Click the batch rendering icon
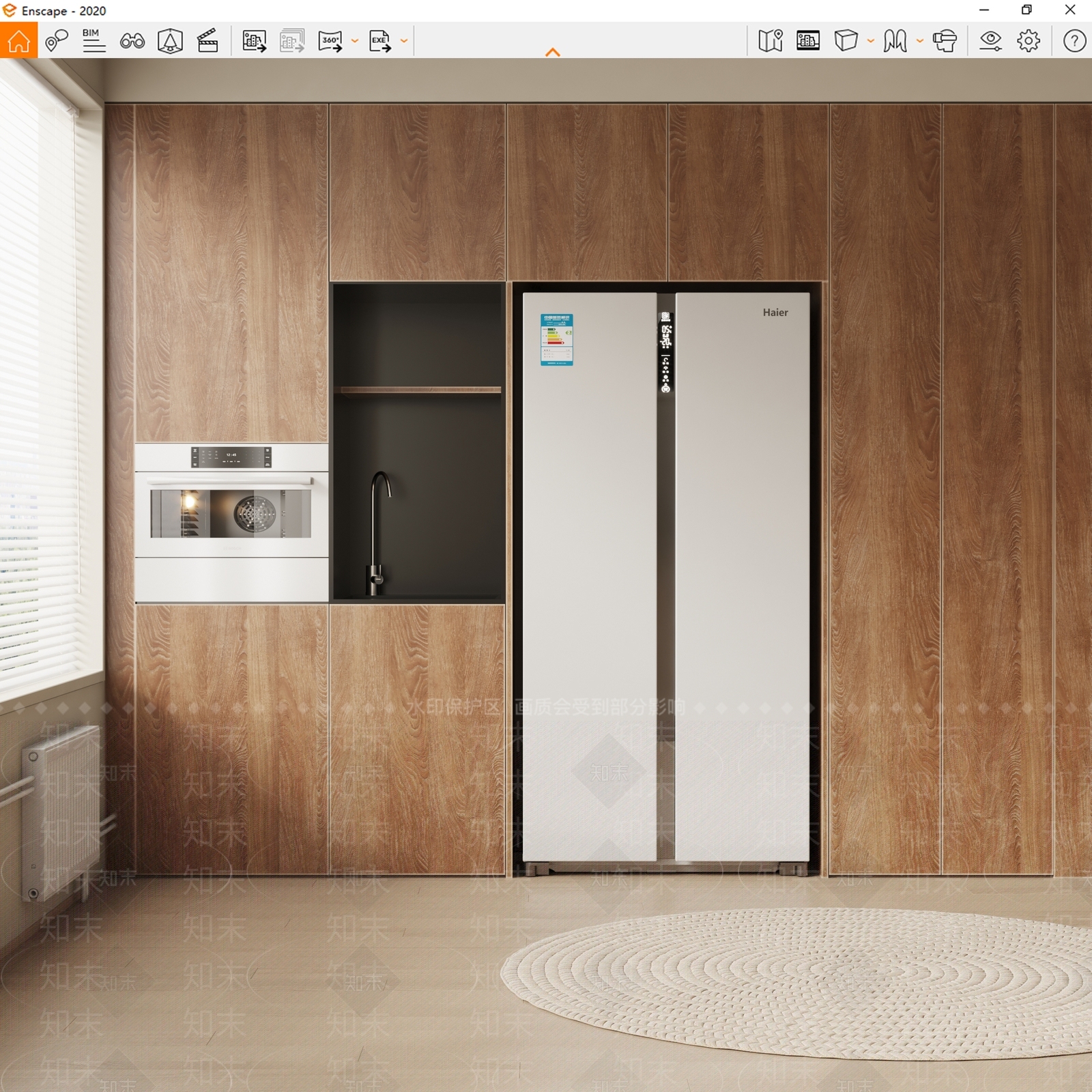The width and height of the screenshot is (1092, 1092). click(292, 41)
